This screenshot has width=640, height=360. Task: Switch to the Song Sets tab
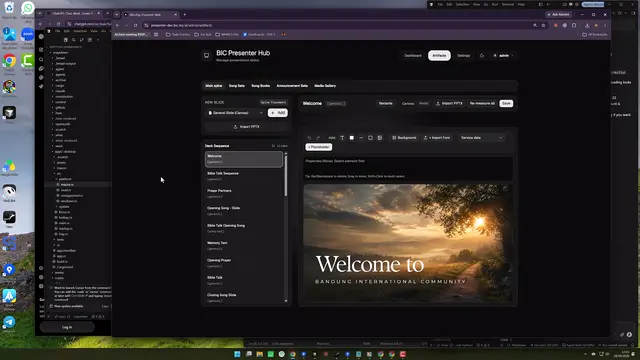click(237, 86)
